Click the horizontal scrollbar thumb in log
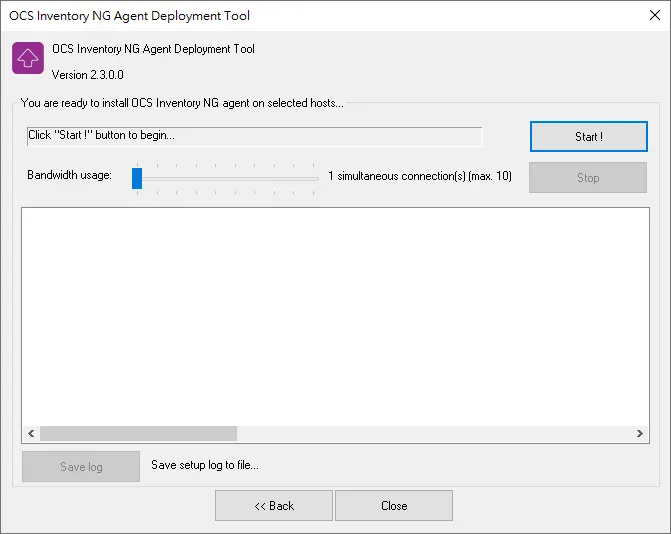The width and height of the screenshot is (671, 534). click(138, 433)
